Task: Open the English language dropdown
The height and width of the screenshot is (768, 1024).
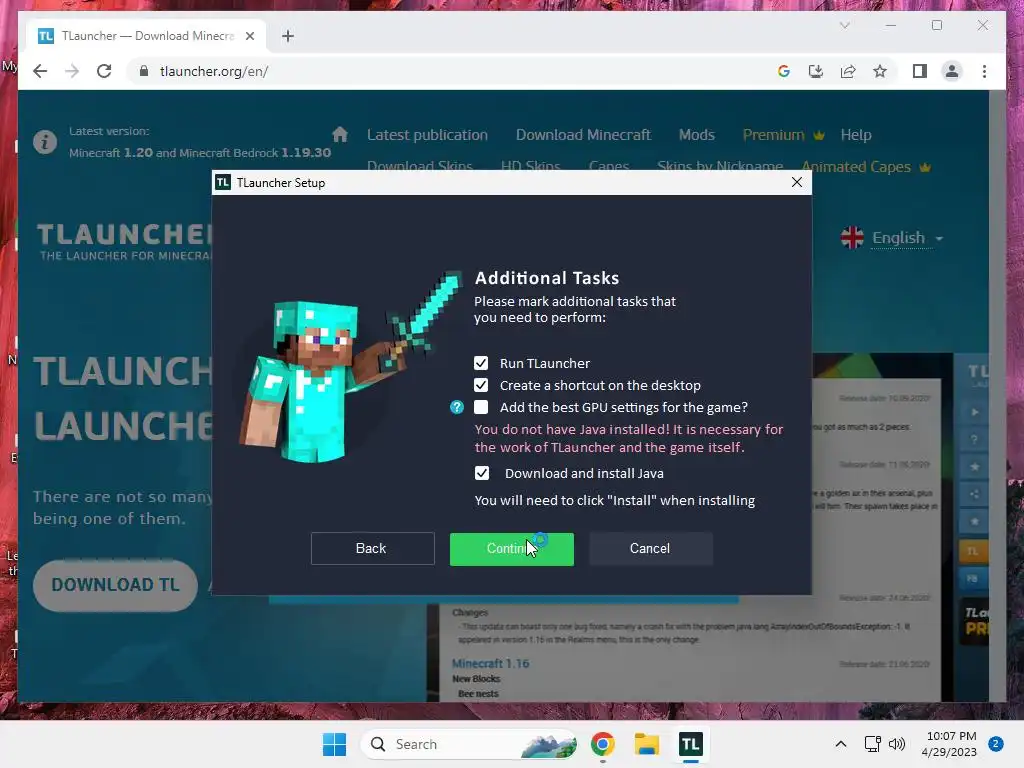Action: 892,238
